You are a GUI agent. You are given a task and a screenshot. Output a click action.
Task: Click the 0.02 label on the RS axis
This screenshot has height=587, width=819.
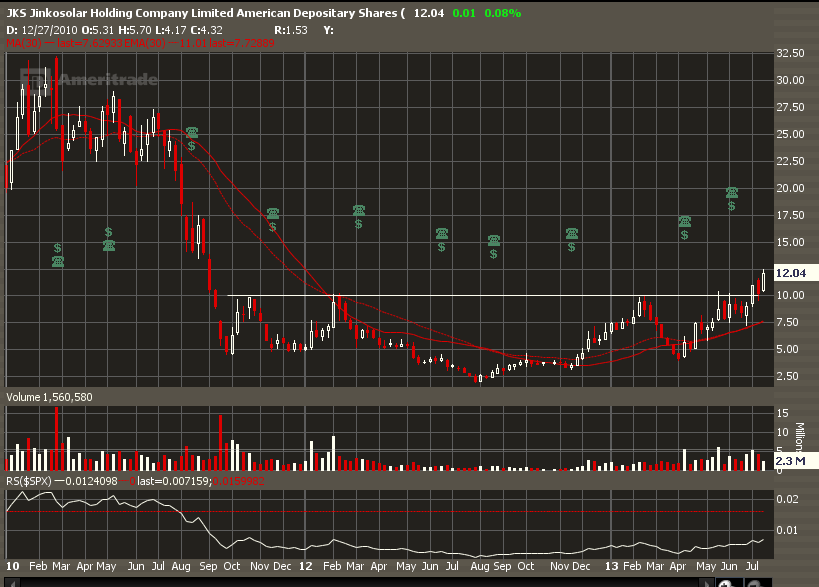point(787,499)
